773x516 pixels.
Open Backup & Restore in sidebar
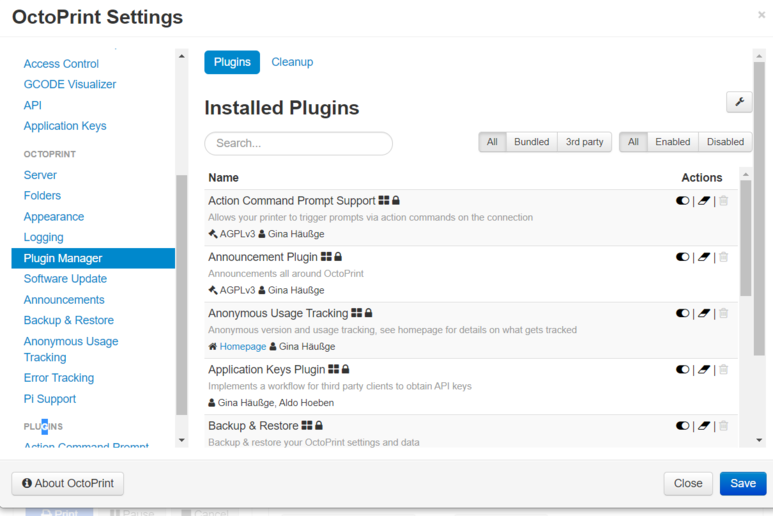point(69,320)
